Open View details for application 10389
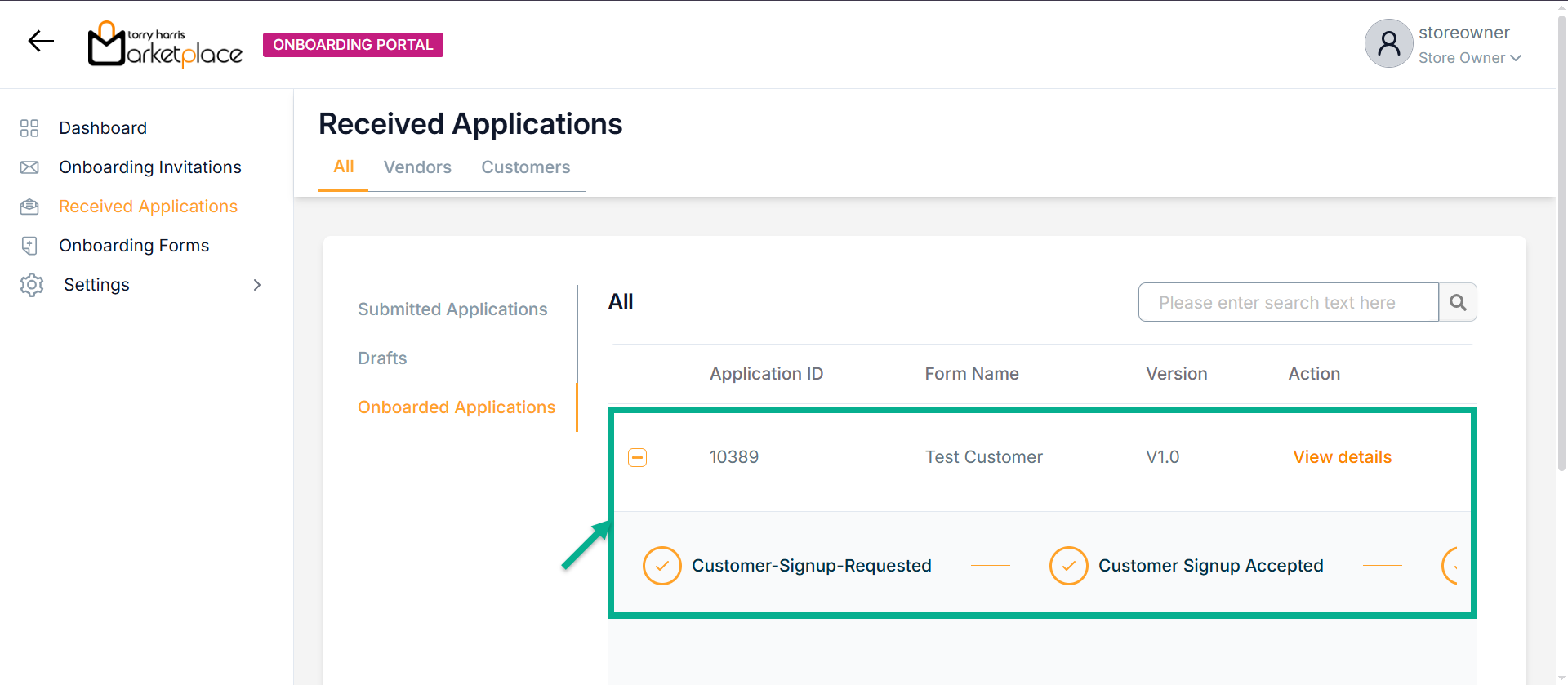 1342,457
